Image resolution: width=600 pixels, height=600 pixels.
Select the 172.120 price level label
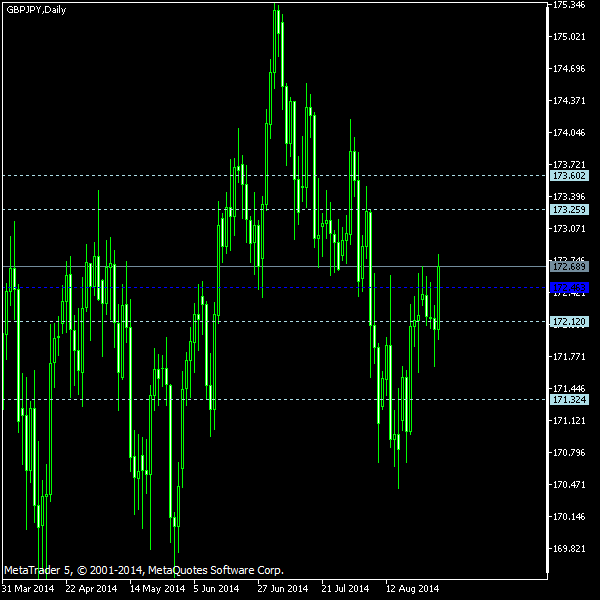pos(569,321)
